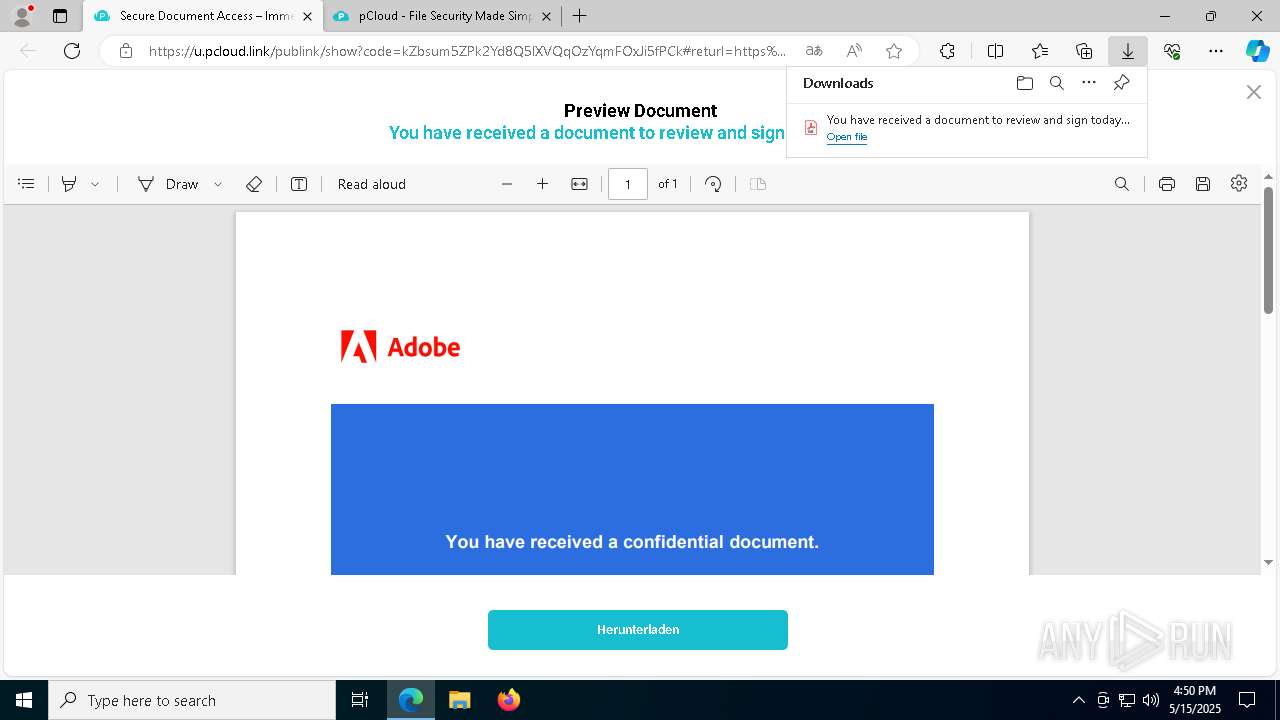Toggle split screen view
This screenshot has height=720, width=1280.
[x=995, y=51]
